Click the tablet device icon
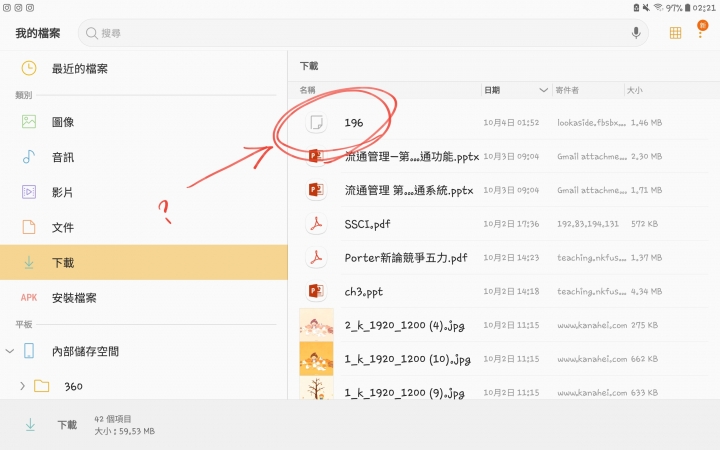 coord(29,351)
